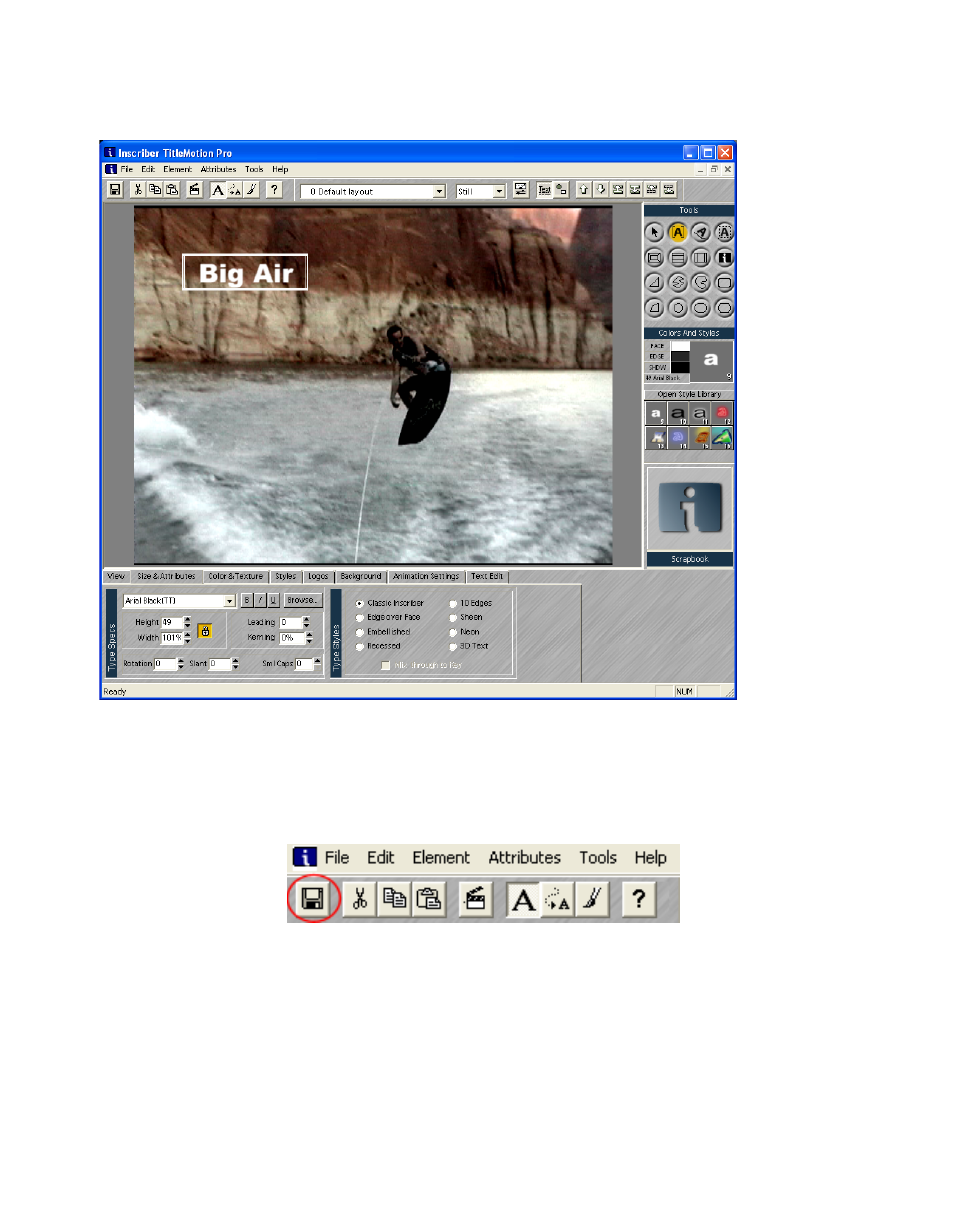Select the rotated A text tool in the Tools panel

pyautogui.click(x=701, y=232)
